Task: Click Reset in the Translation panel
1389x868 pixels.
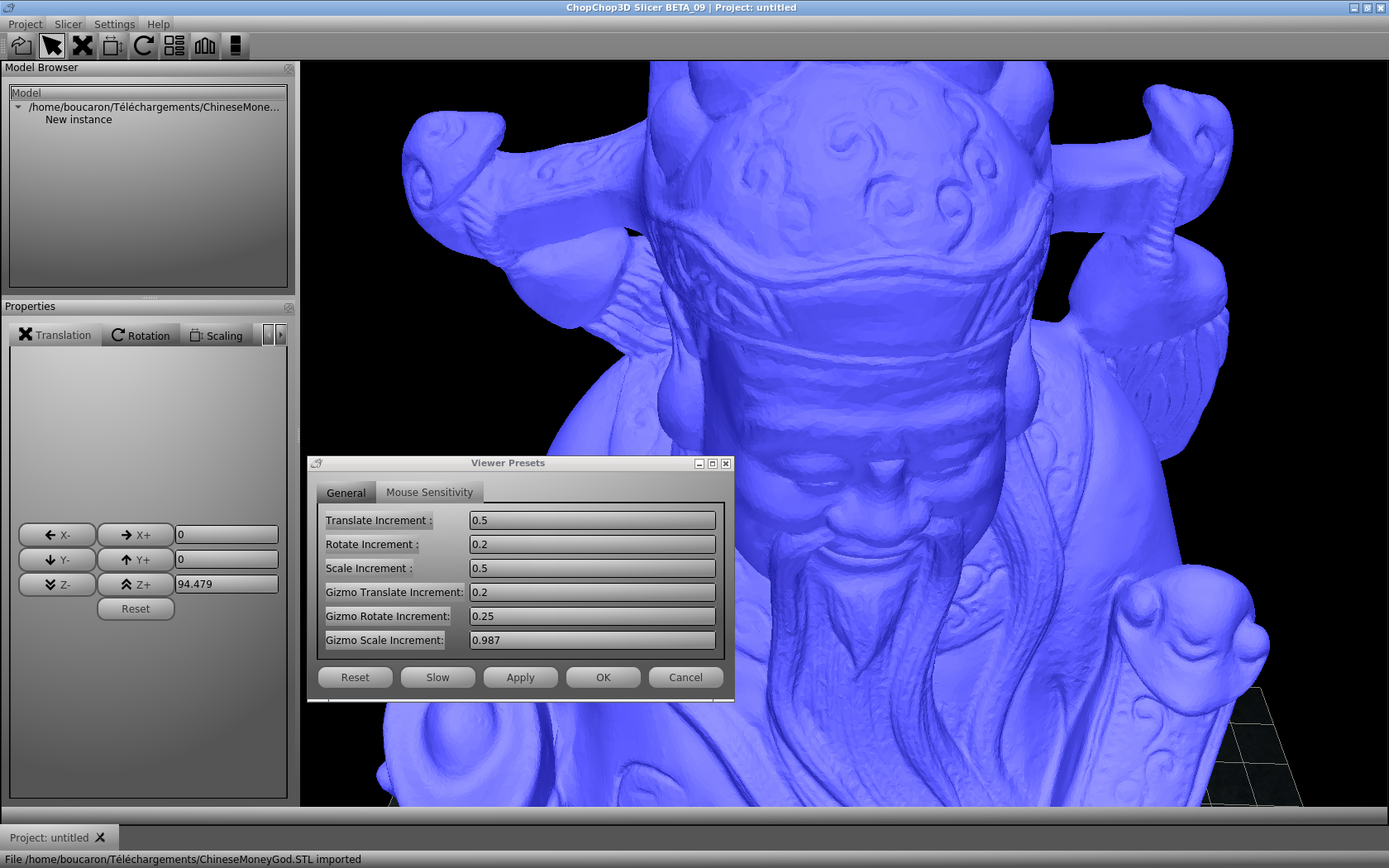Action: pyautogui.click(x=136, y=609)
